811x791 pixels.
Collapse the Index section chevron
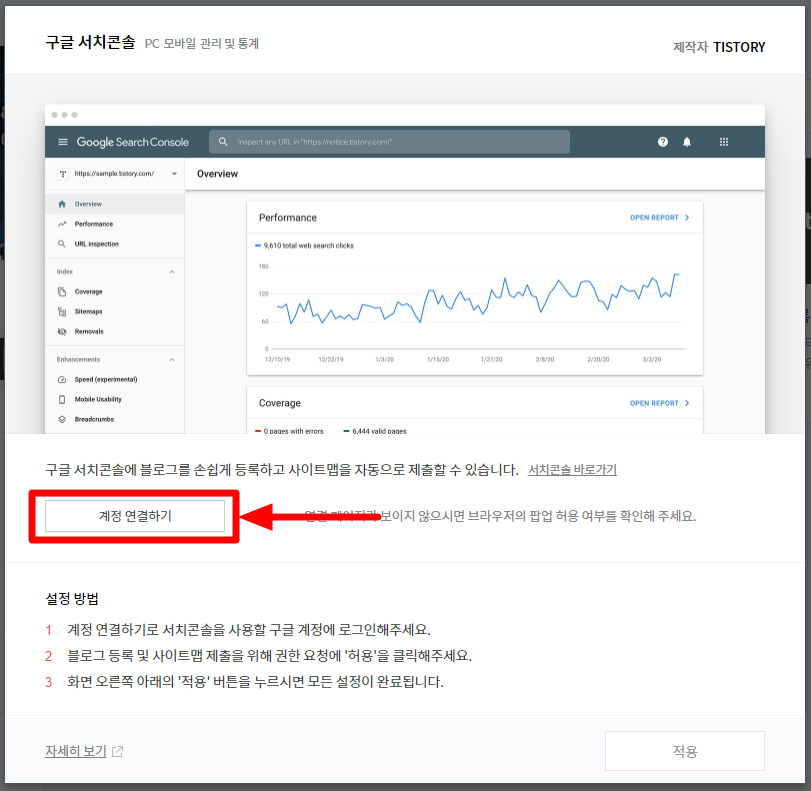coord(172,272)
